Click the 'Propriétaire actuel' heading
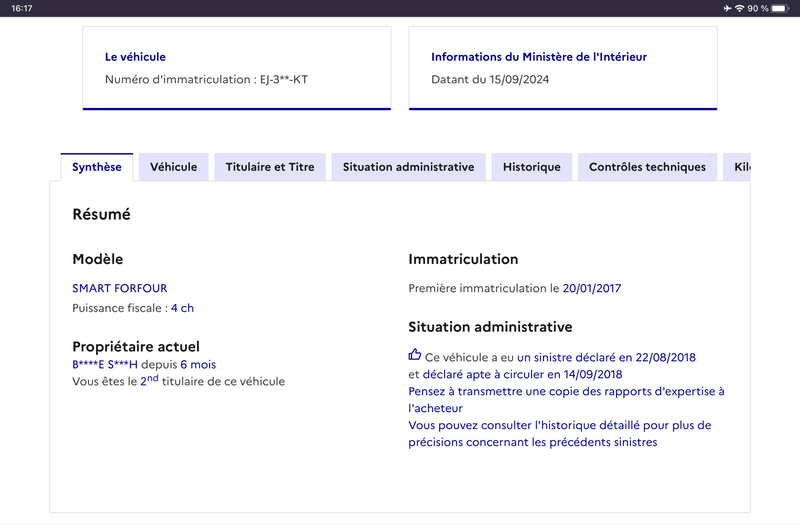The height and width of the screenshot is (525, 800). coord(136,346)
